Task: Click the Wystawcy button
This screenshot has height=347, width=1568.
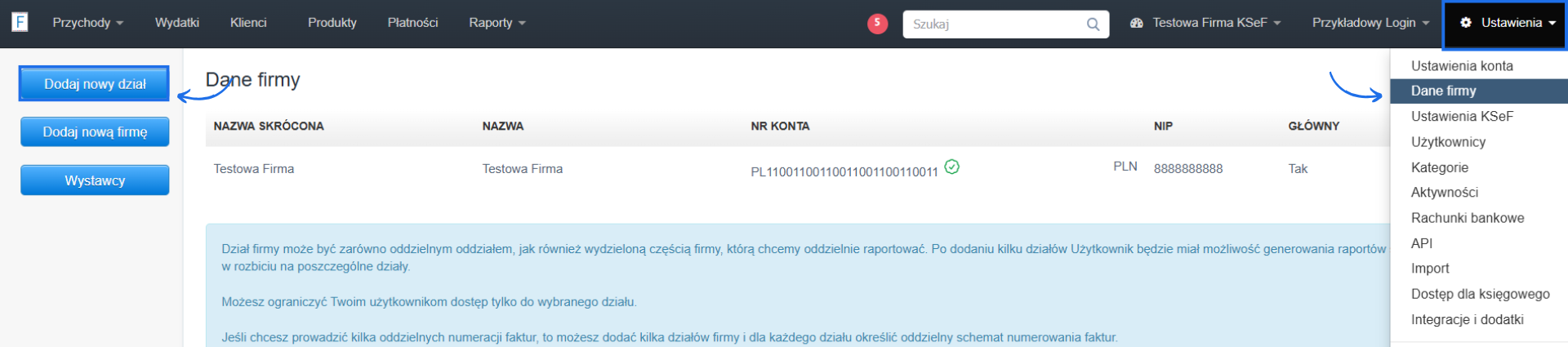Action: coord(95,180)
